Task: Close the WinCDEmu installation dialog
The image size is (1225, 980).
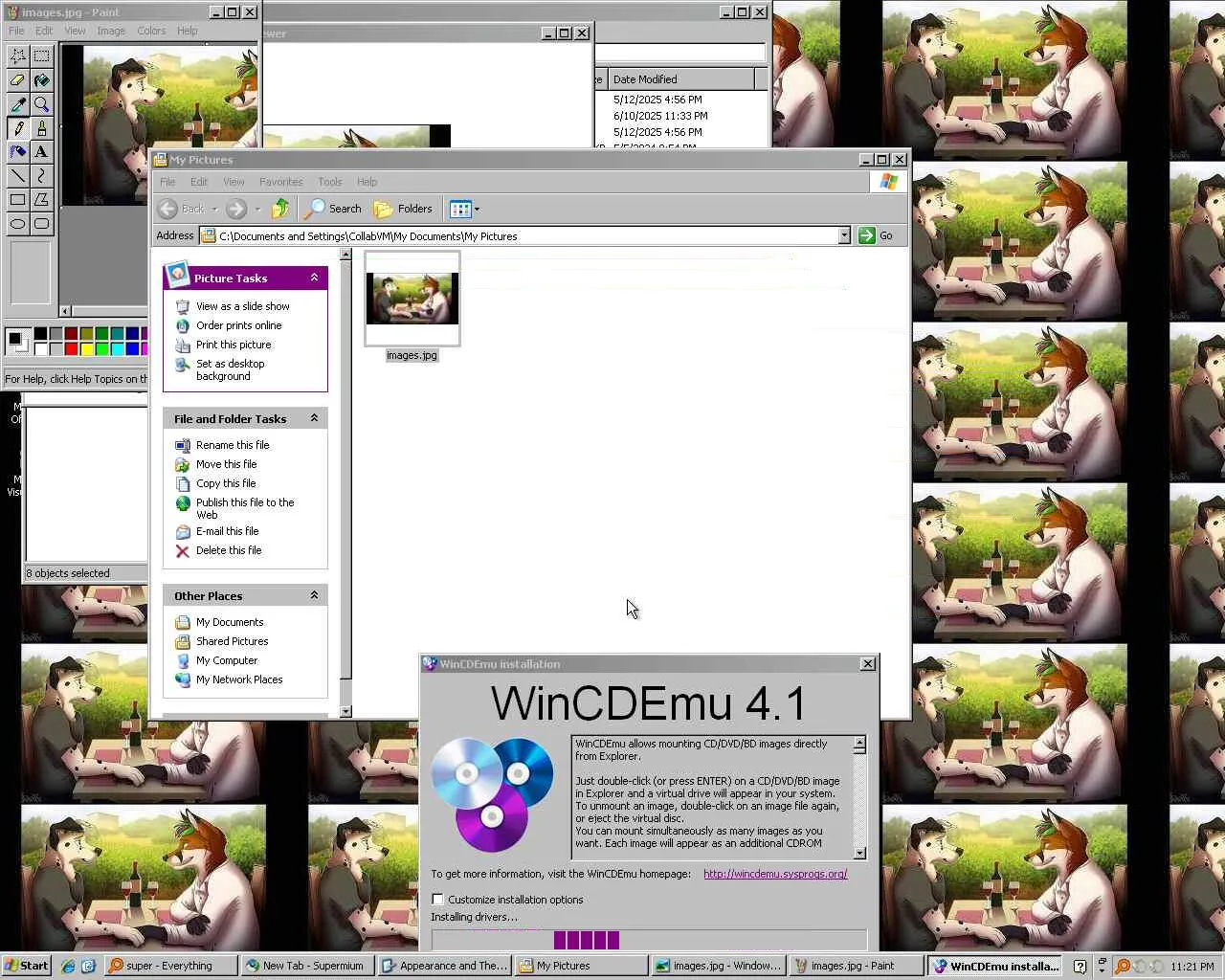Action: click(867, 663)
